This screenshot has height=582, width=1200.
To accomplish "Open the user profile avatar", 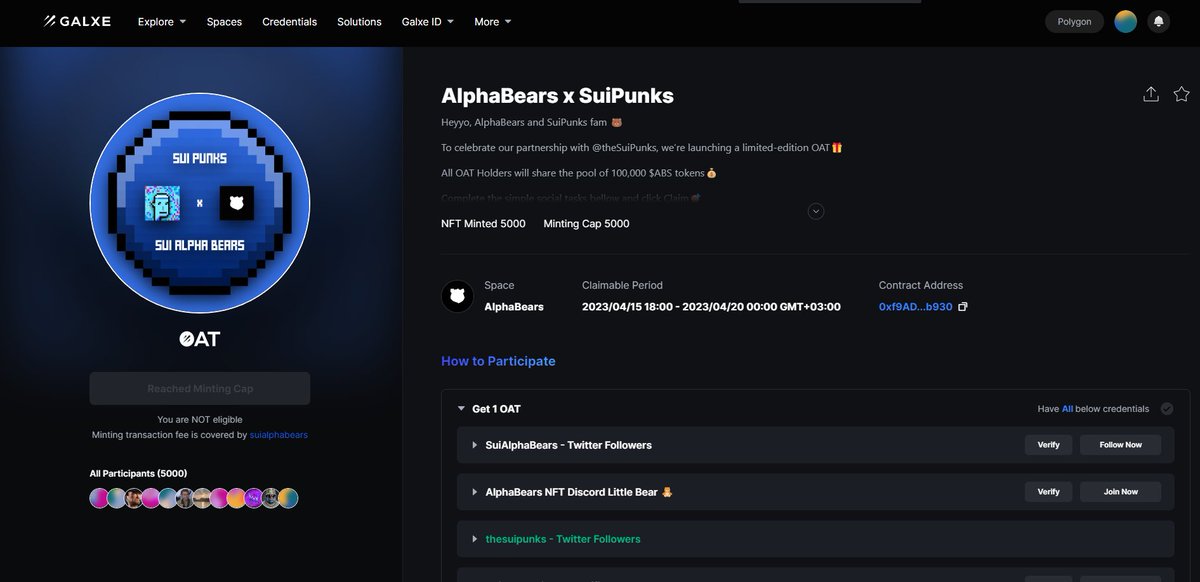I will pyautogui.click(x=1126, y=21).
